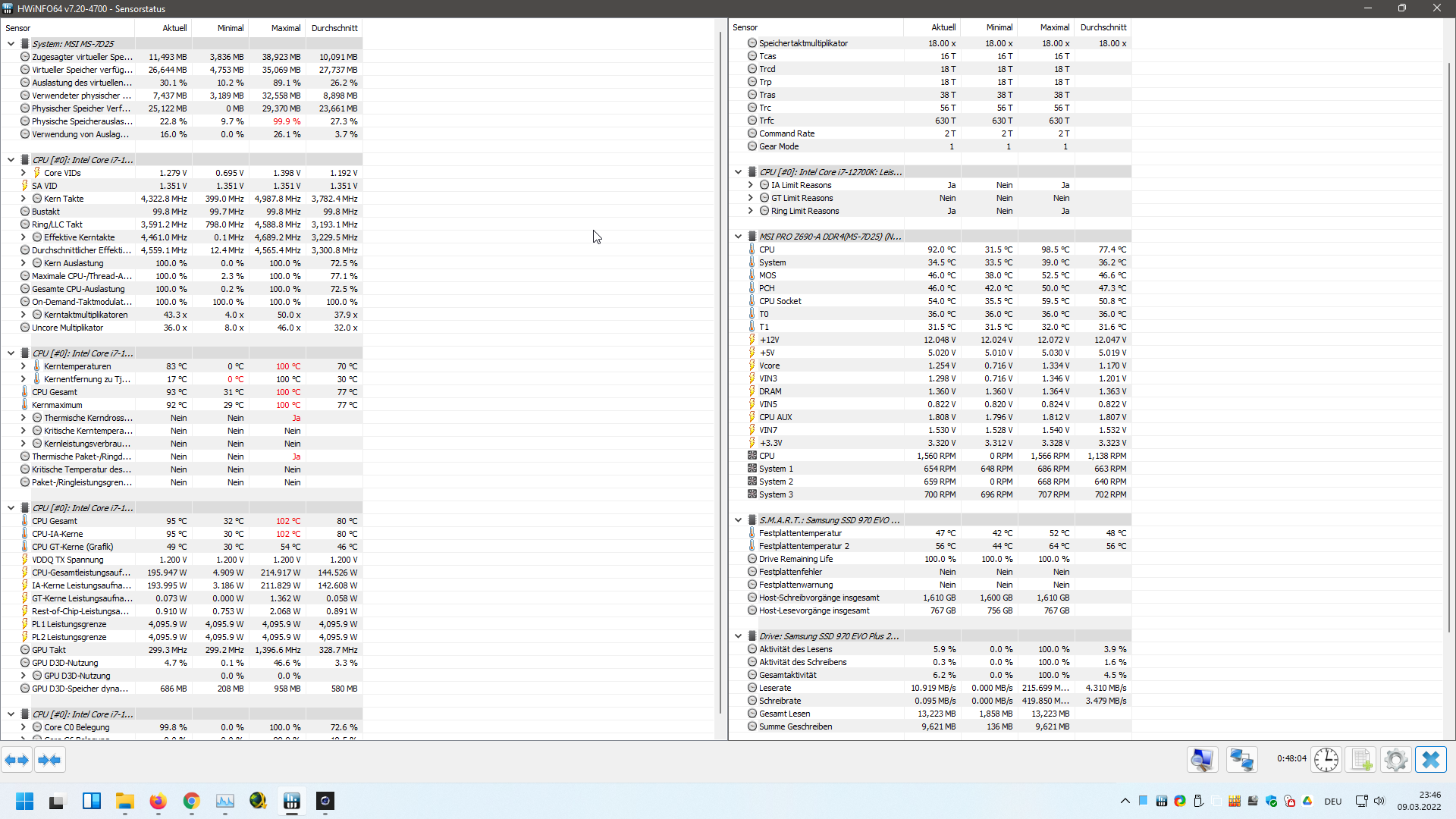
Task: Open the dark sphere app on taskbar
Action: click(325, 801)
